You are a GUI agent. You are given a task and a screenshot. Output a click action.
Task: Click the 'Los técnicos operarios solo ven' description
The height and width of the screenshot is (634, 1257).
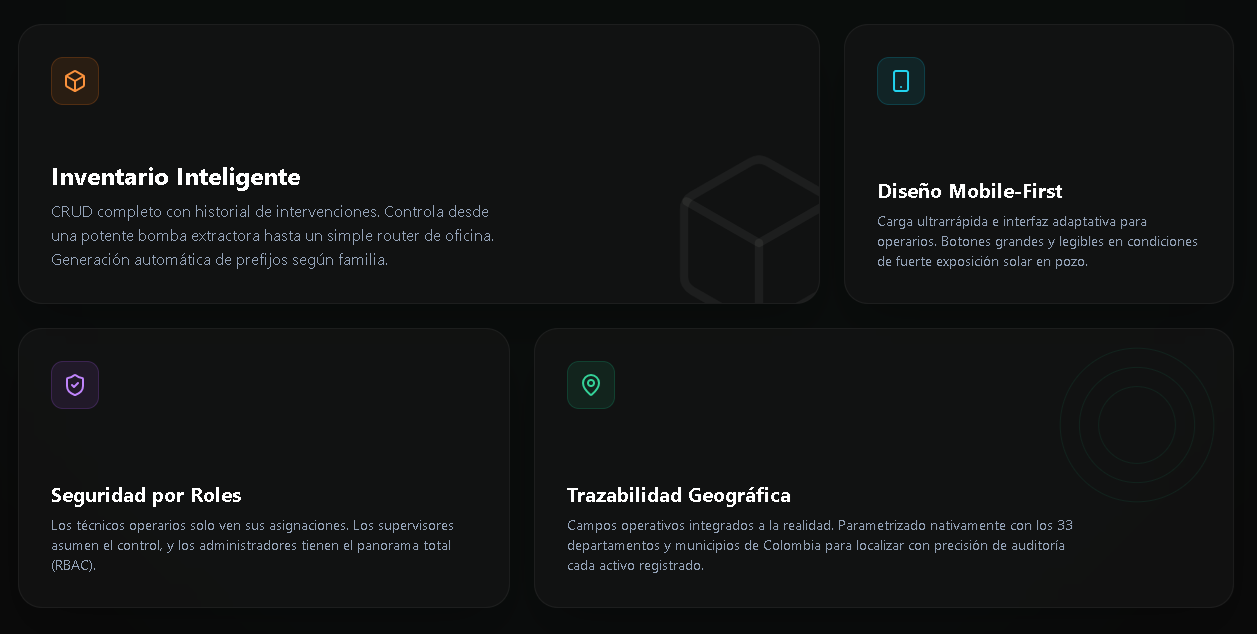click(x=252, y=545)
